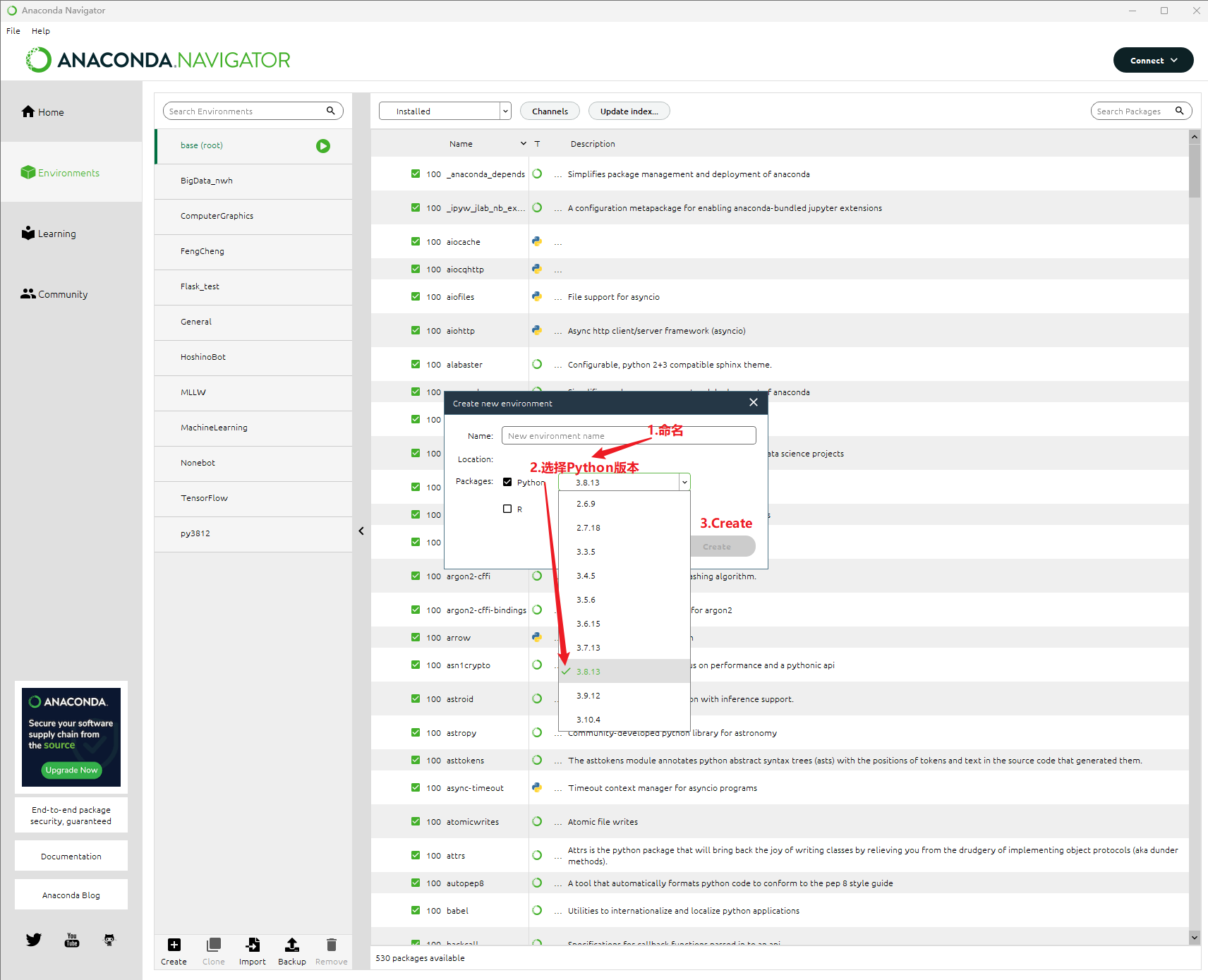Image resolution: width=1208 pixels, height=980 pixels.
Task: Click the conda type icon for attrs
Action: (x=537, y=855)
